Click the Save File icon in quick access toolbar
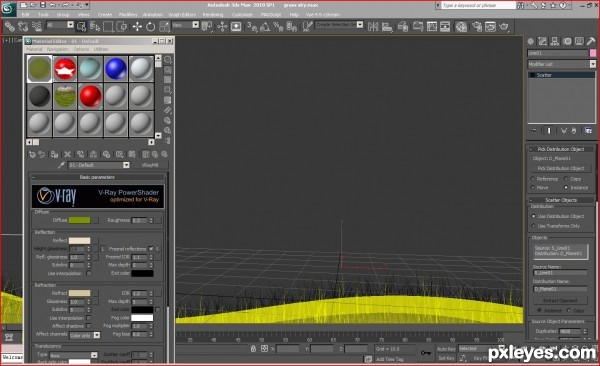 pos(43,5)
